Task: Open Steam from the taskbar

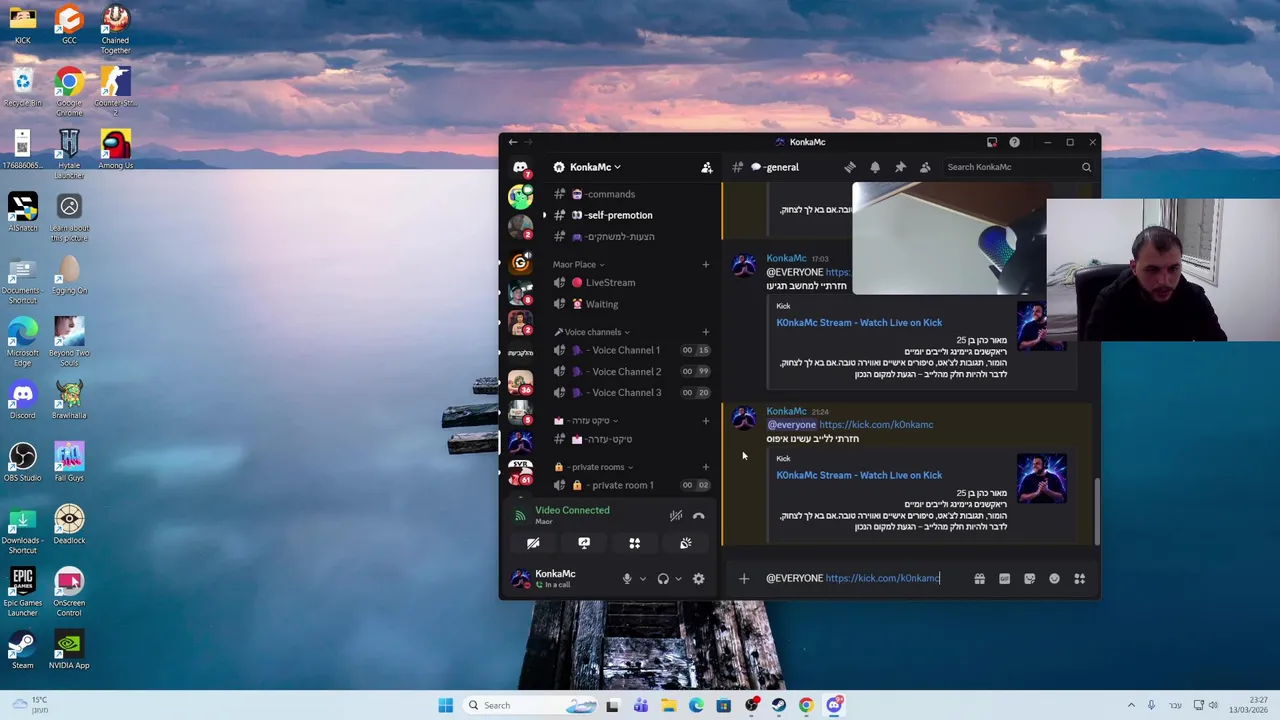Action: [778, 705]
